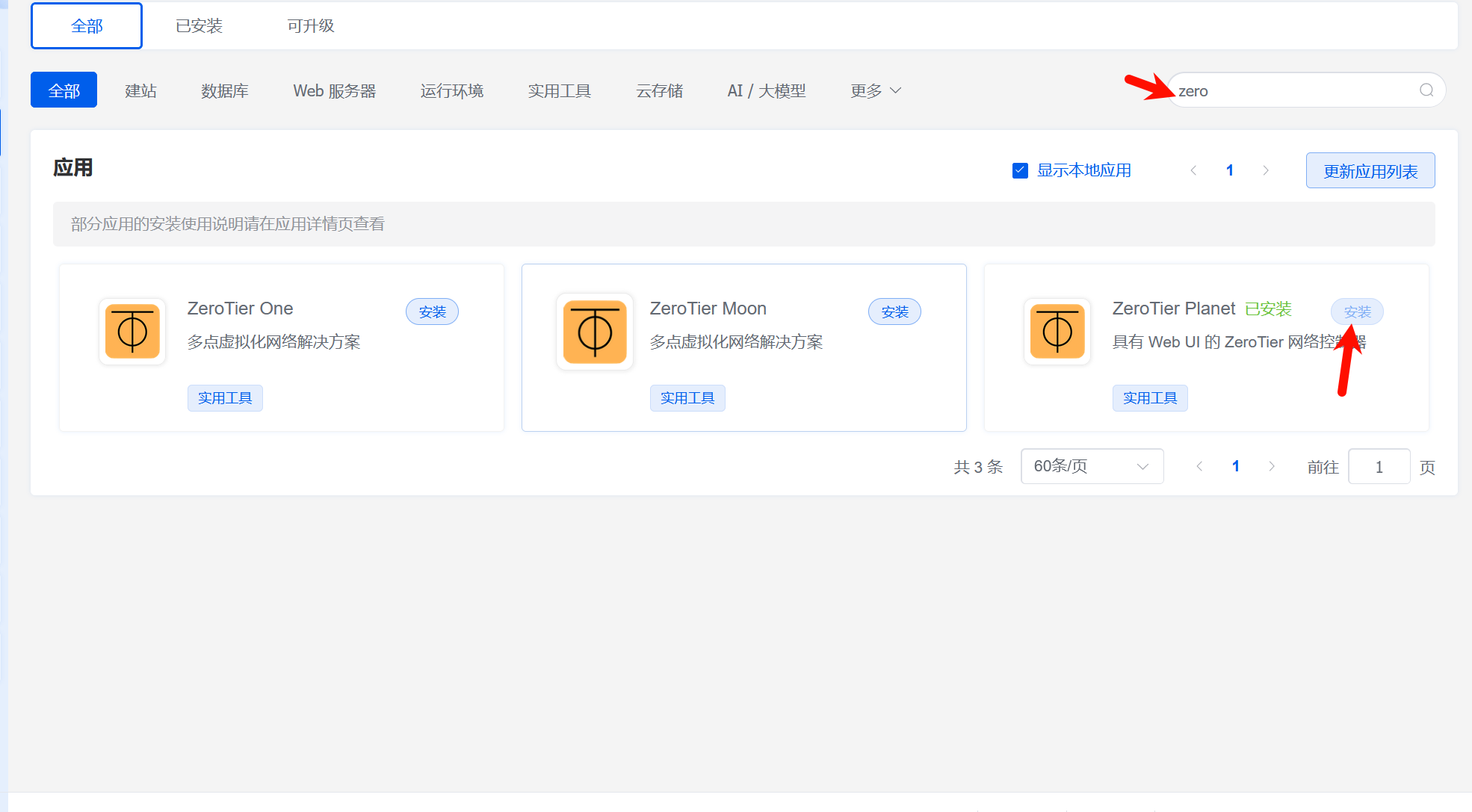The height and width of the screenshot is (812, 1472).
Task: Switch to the 已安装 tab
Action: pyautogui.click(x=199, y=26)
